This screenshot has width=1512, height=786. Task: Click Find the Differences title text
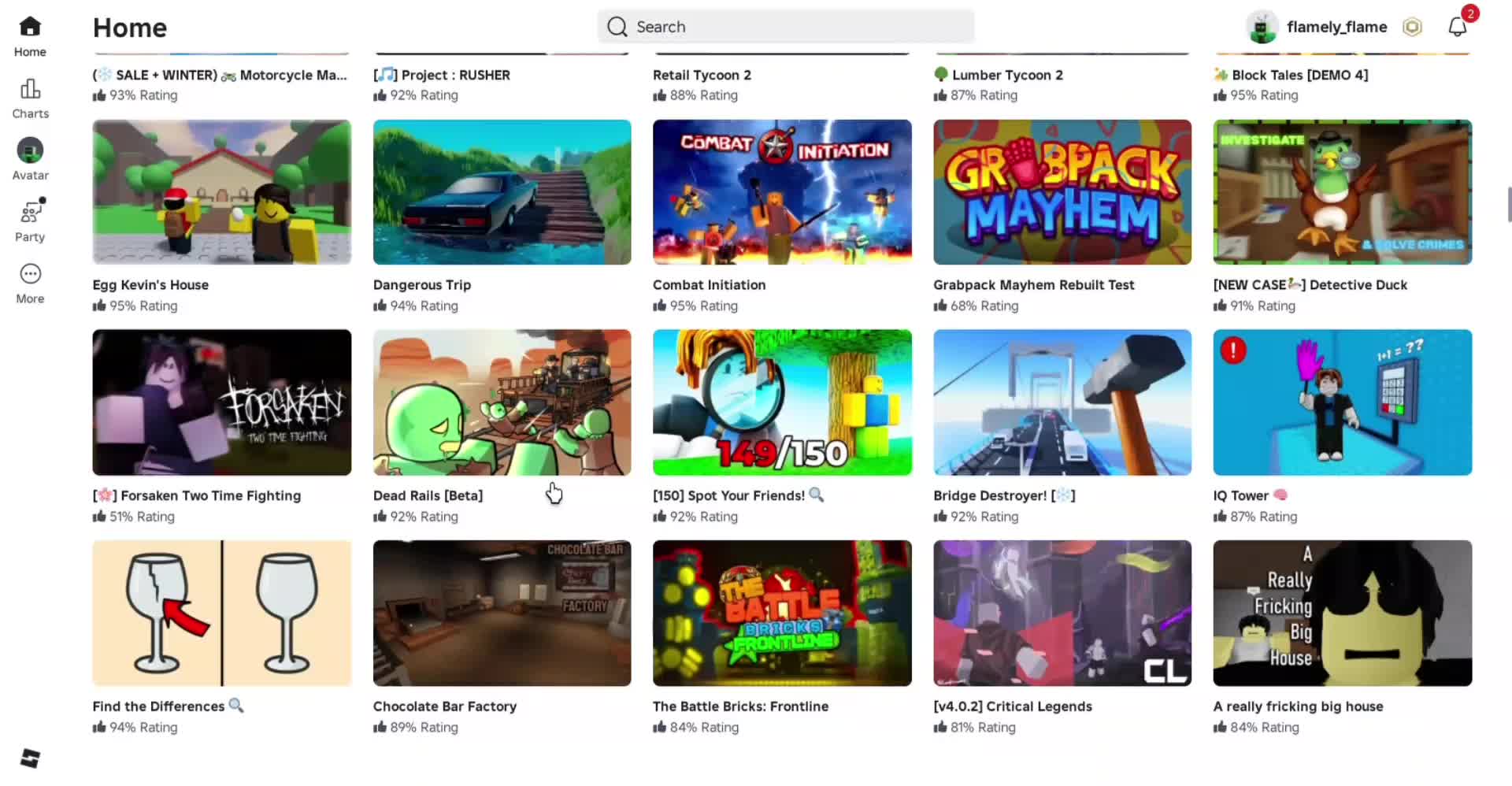tap(169, 706)
